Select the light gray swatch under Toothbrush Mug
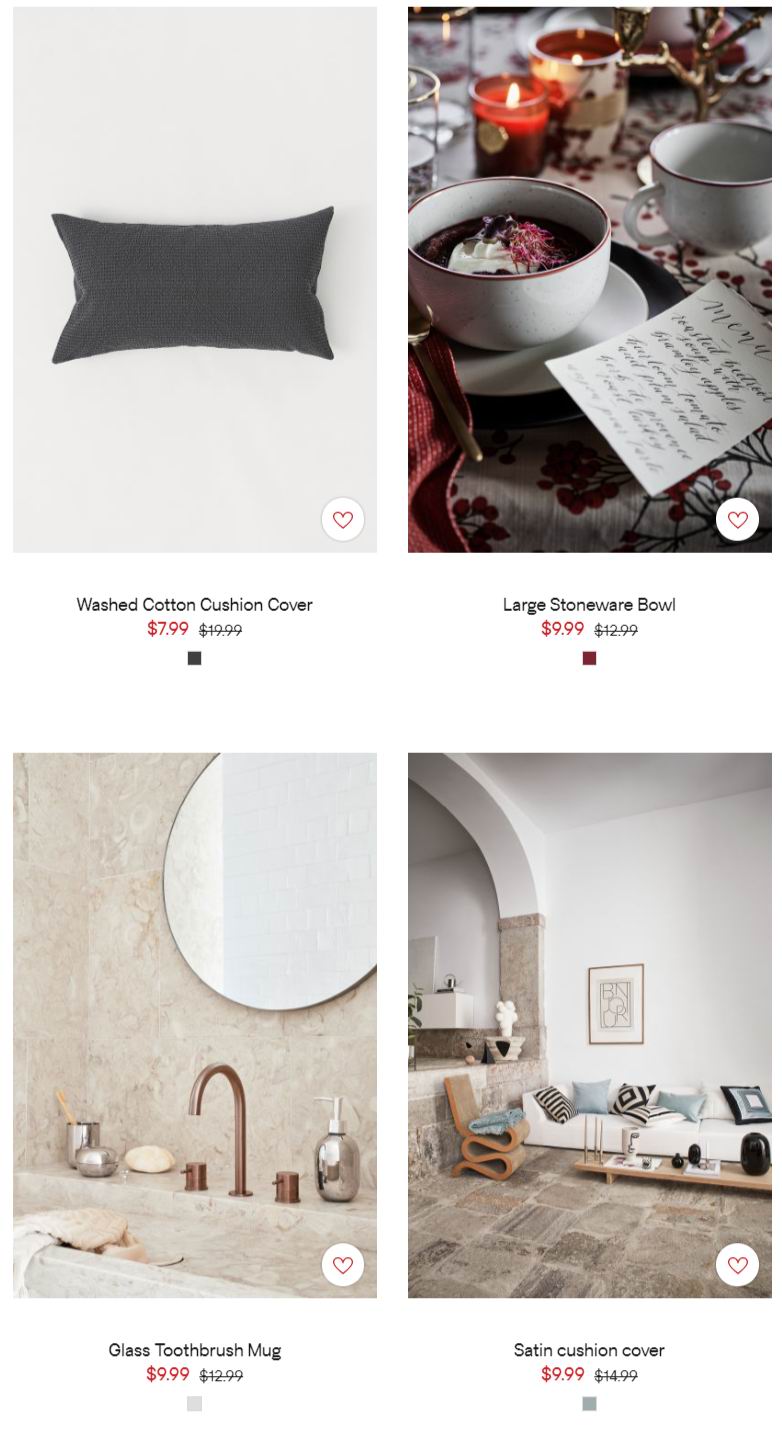This screenshot has height=1437, width=782. coord(195,1404)
